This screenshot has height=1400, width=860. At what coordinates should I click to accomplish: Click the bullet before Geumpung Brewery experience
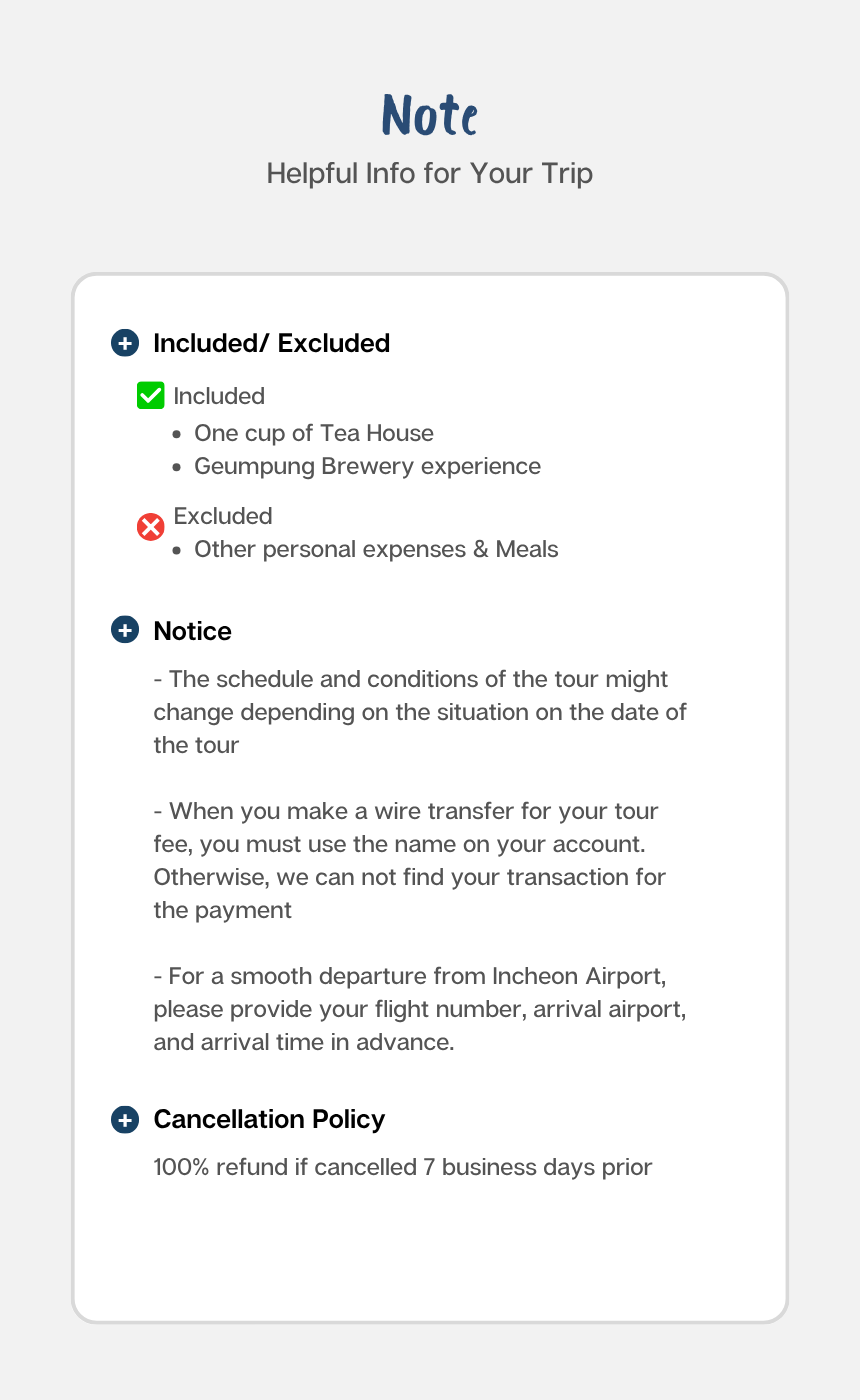click(x=177, y=467)
